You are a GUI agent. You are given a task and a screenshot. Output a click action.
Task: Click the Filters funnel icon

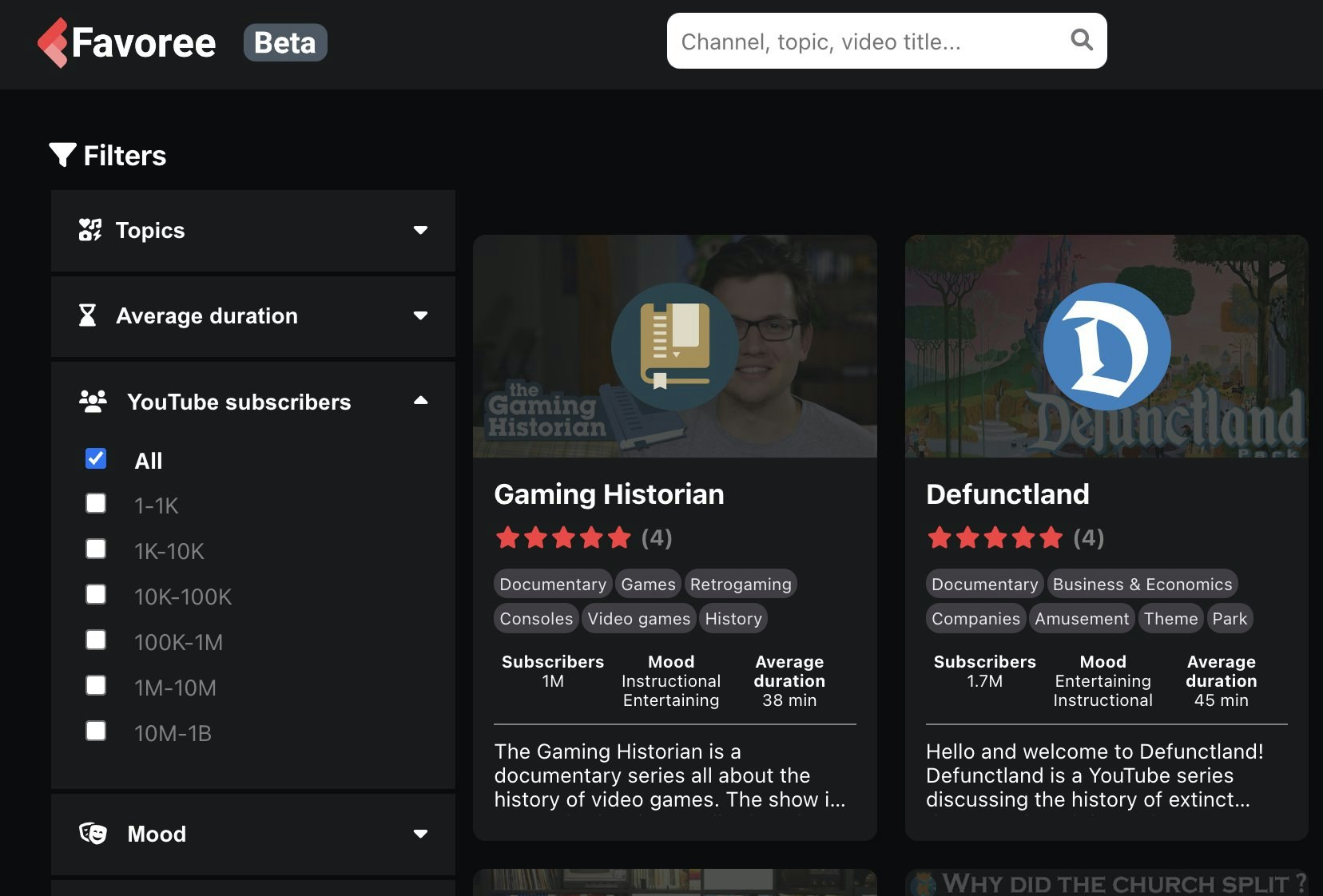pos(62,155)
